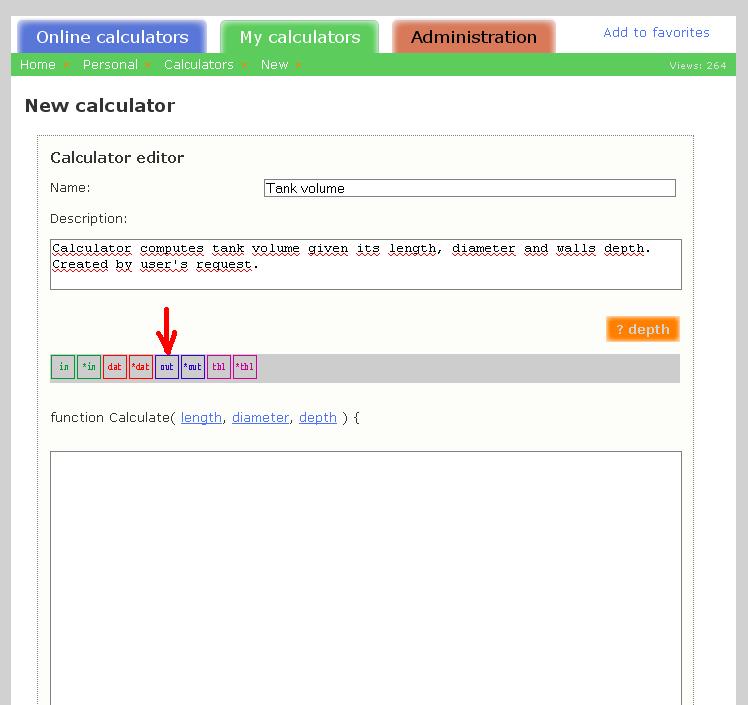
Task: Insert a '*tbl' table element
Action: click(x=245, y=367)
